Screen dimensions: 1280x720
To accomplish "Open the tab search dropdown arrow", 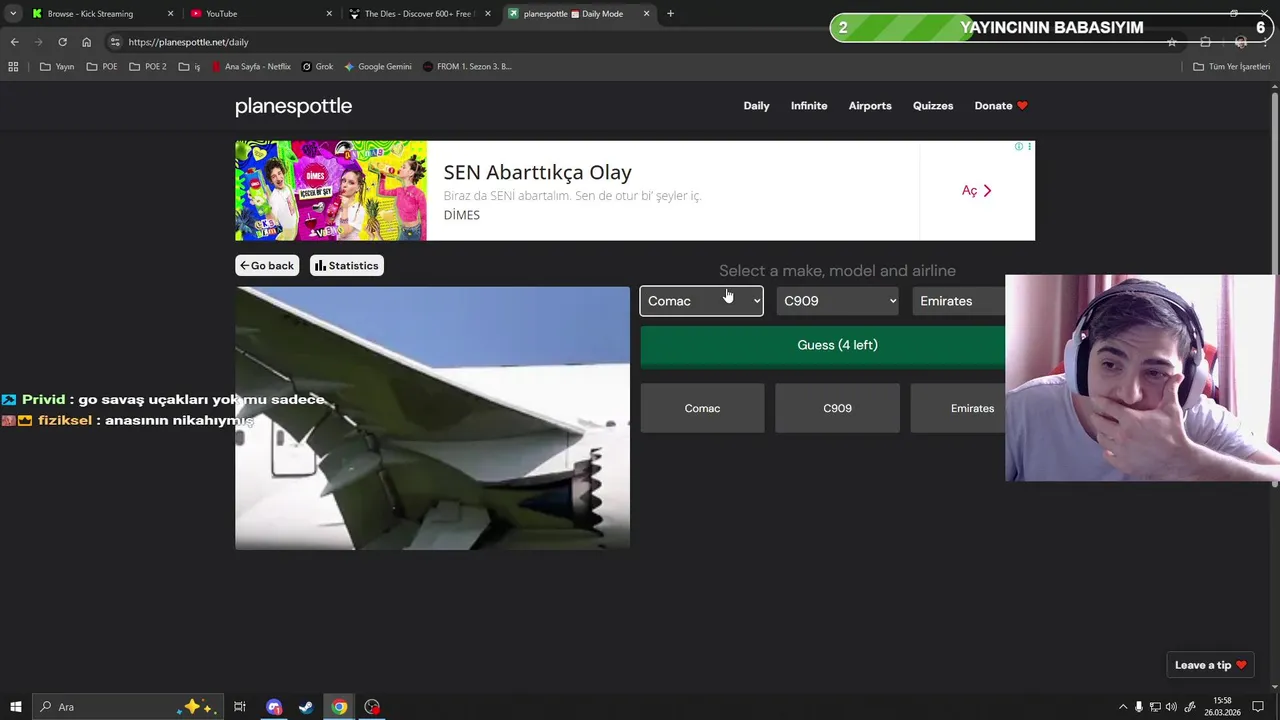I will click(x=12, y=14).
